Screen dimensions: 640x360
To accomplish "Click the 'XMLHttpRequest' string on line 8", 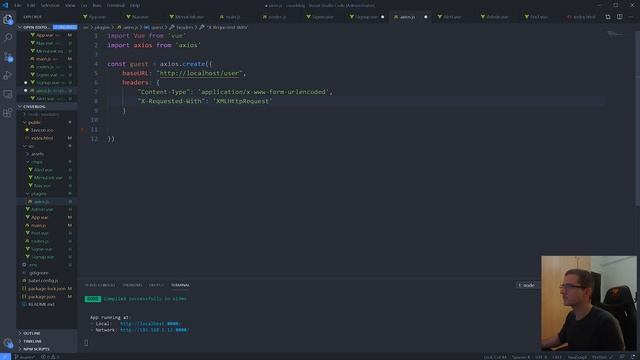I will click(x=242, y=101).
